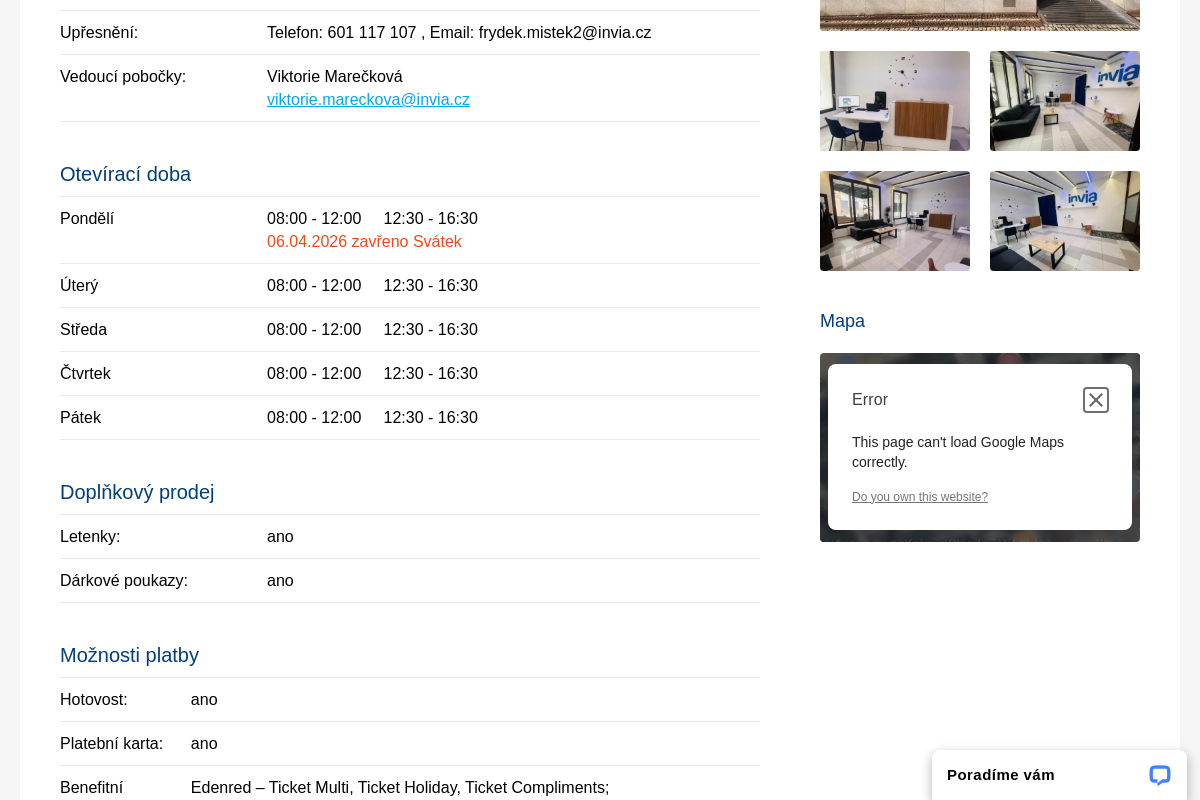Open the large branch exterior photo
The width and height of the screenshot is (1200, 800).
tap(979, 15)
